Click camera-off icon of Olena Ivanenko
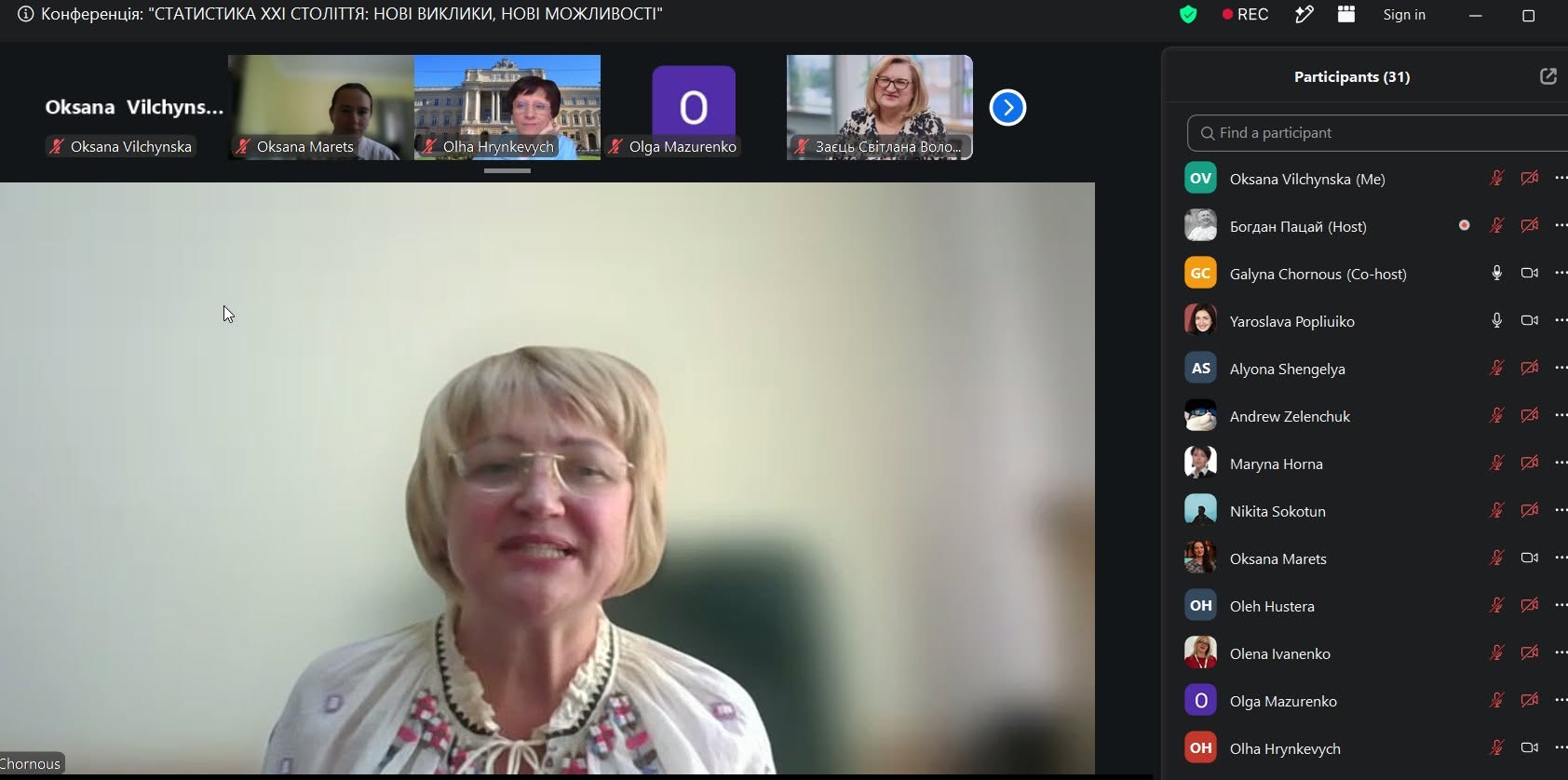The width and height of the screenshot is (1568, 780). (x=1530, y=652)
